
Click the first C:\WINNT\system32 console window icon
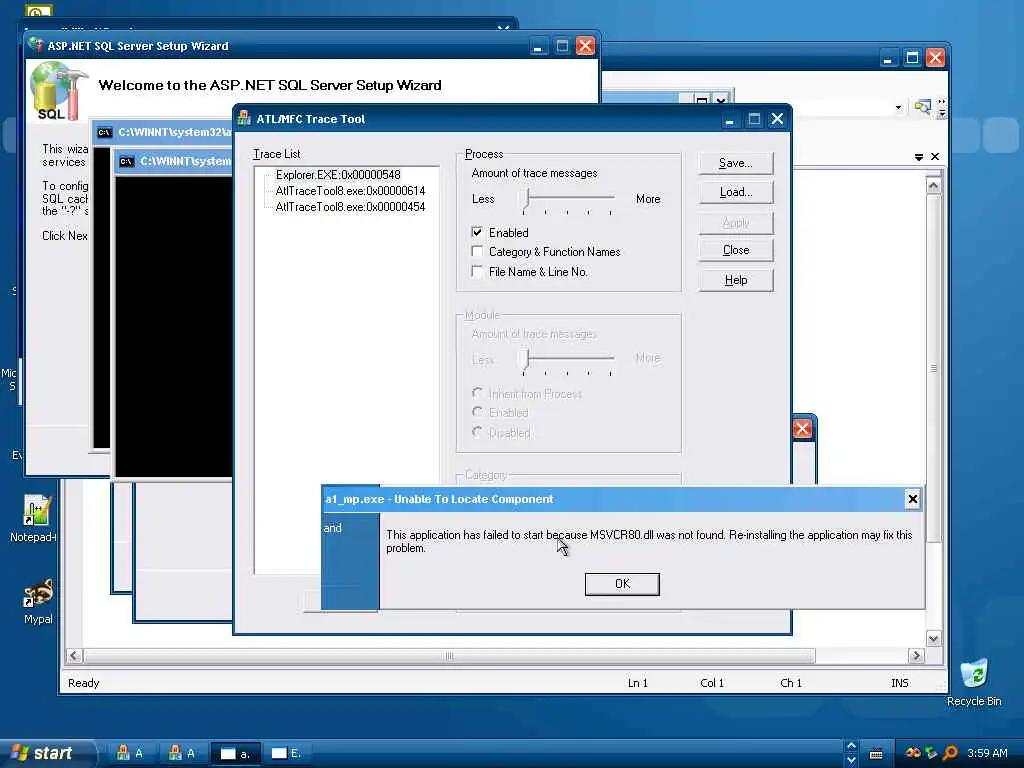(104, 133)
